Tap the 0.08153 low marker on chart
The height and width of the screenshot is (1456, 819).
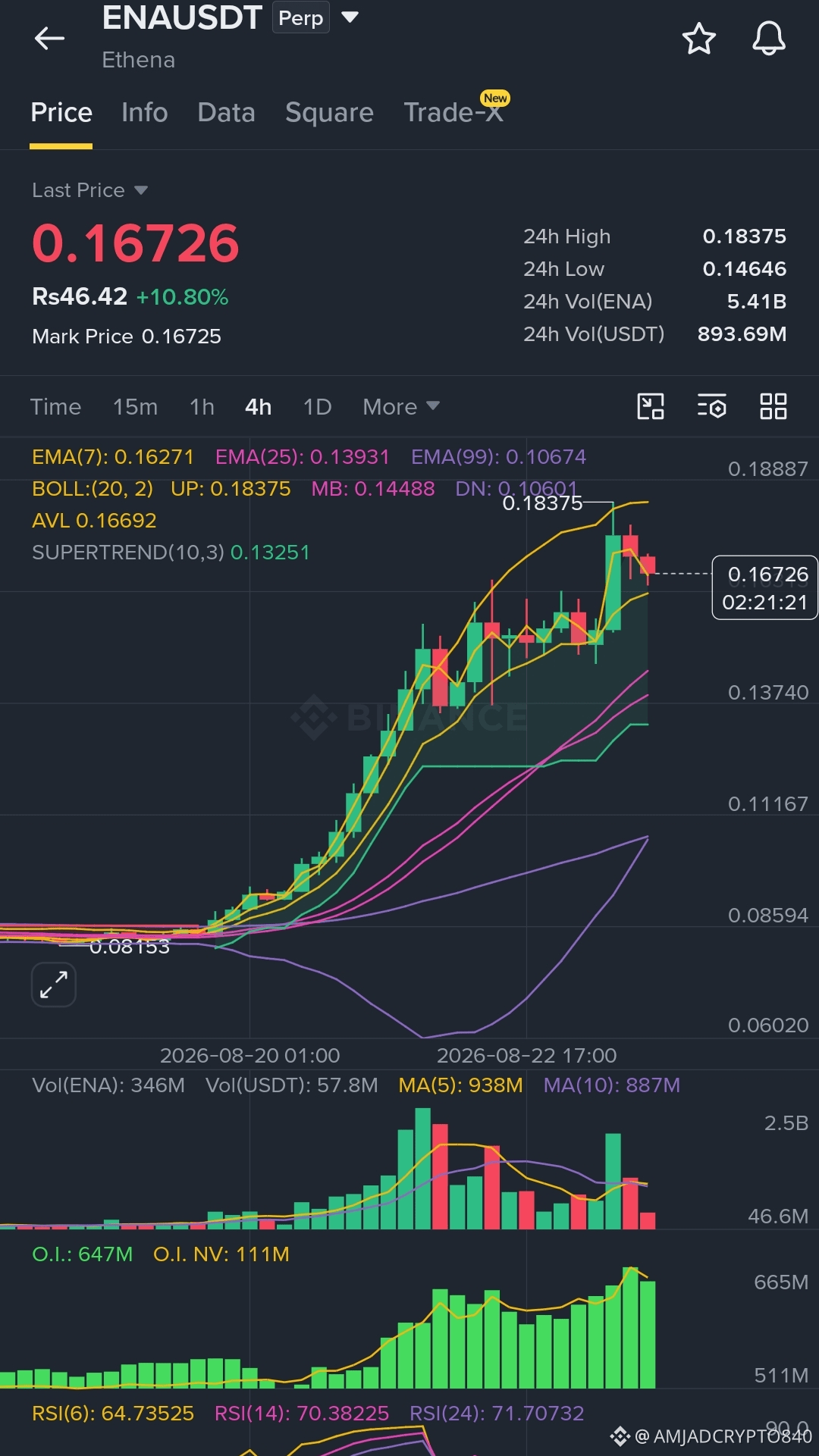pos(129,946)
